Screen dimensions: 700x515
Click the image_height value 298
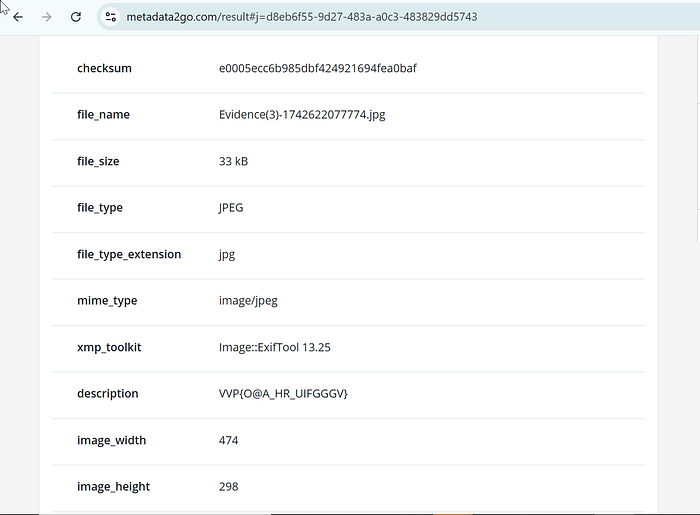click(x=228, y=487)
